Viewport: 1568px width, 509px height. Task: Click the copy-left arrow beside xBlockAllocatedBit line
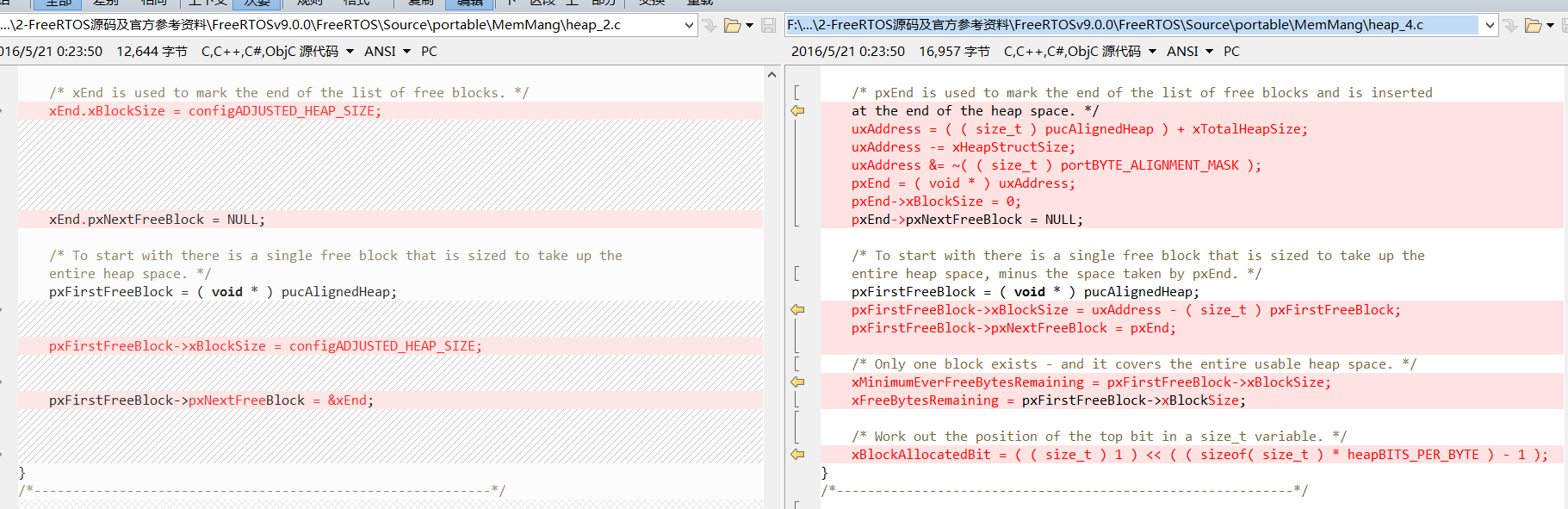click(798, 455)
